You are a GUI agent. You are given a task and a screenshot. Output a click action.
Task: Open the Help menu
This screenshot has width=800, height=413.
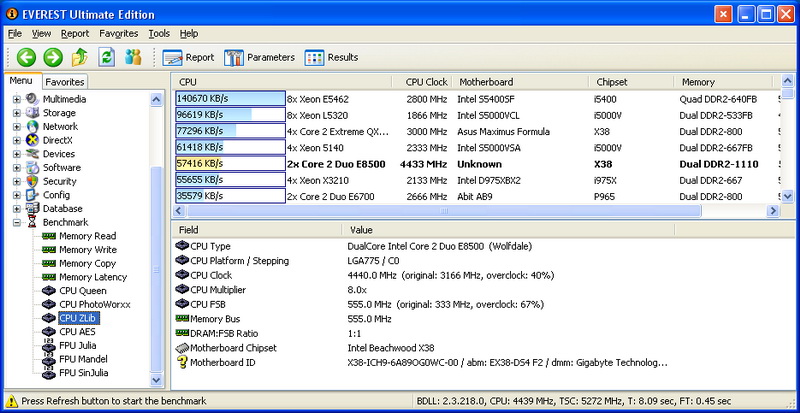(x=189, y=34)
